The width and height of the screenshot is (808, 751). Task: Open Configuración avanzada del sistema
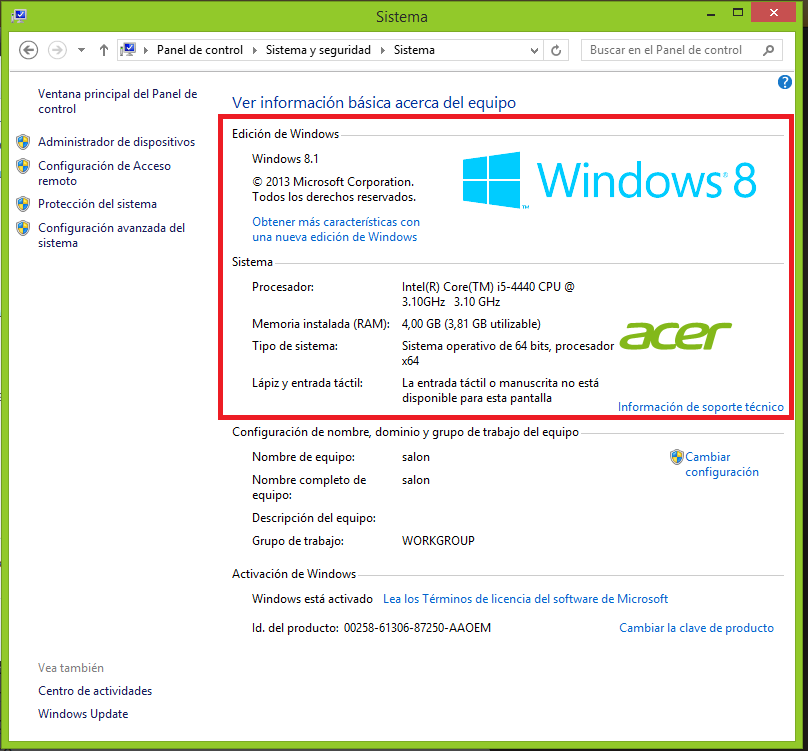[x=111, y=235]
